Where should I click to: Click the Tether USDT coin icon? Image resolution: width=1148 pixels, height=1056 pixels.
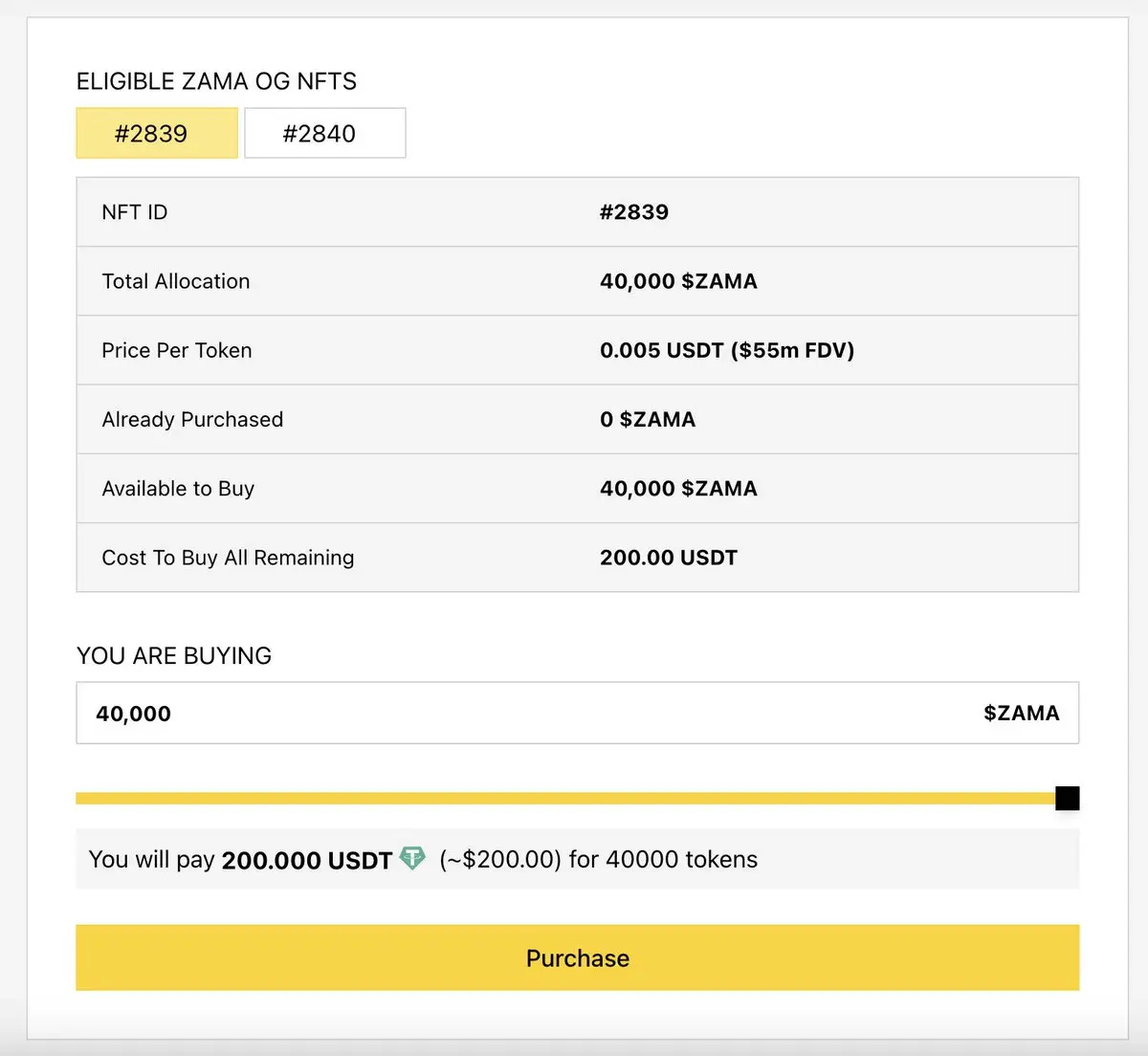pos(412,858)
